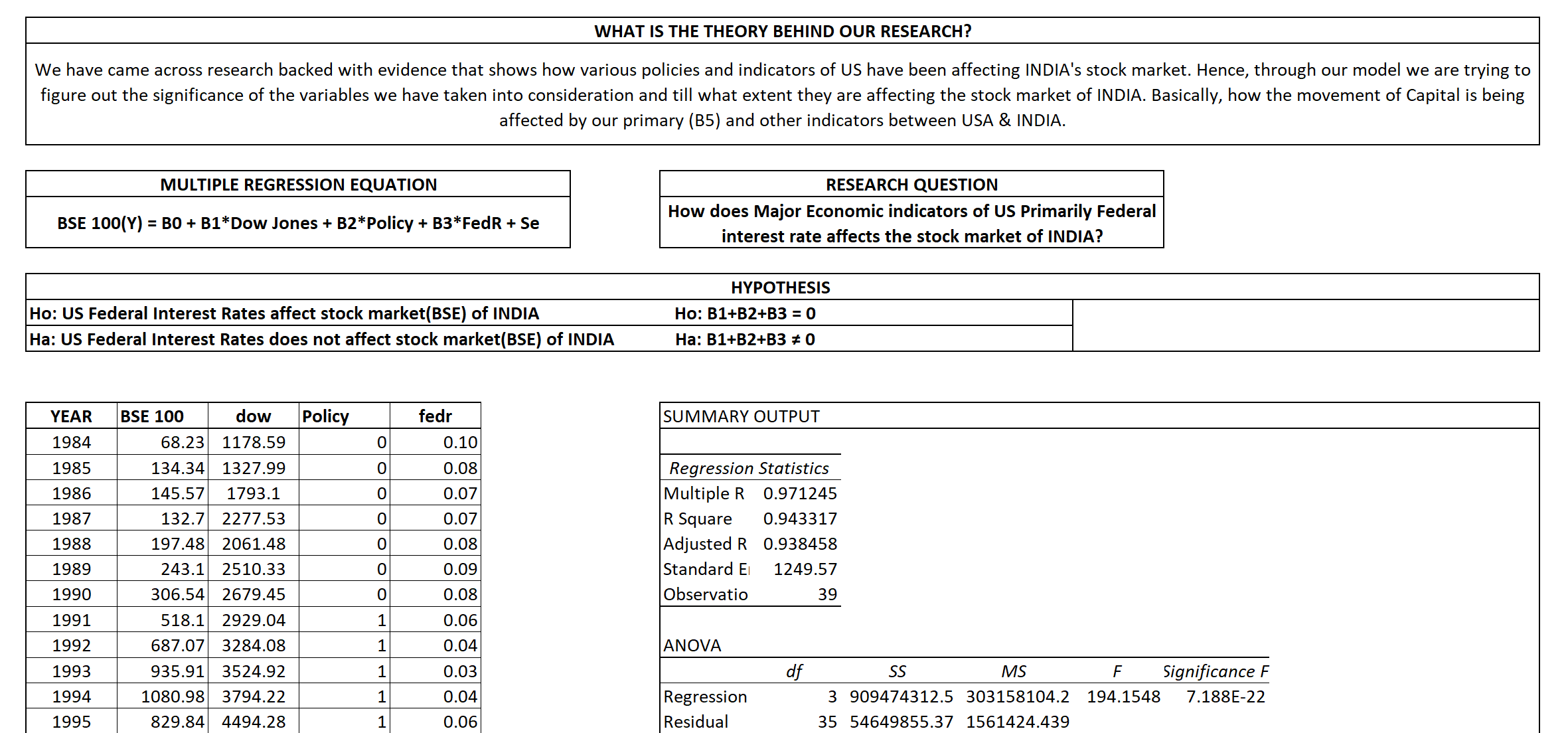This screenshot has width=1568, height=733.
Task: Select the dow column header cell
Action: coord(253,416)
